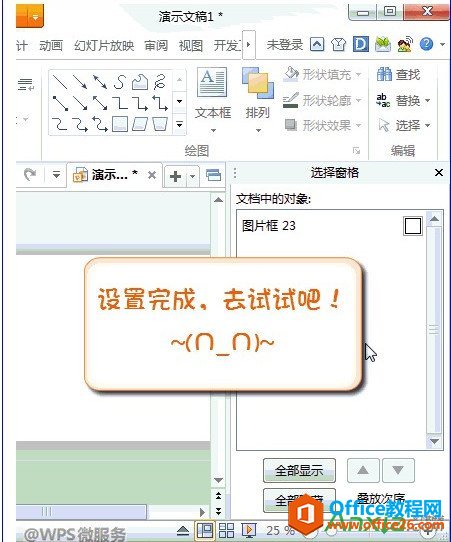Click the selection pane vertical scrollbar thumb

[x=434, y=330]
